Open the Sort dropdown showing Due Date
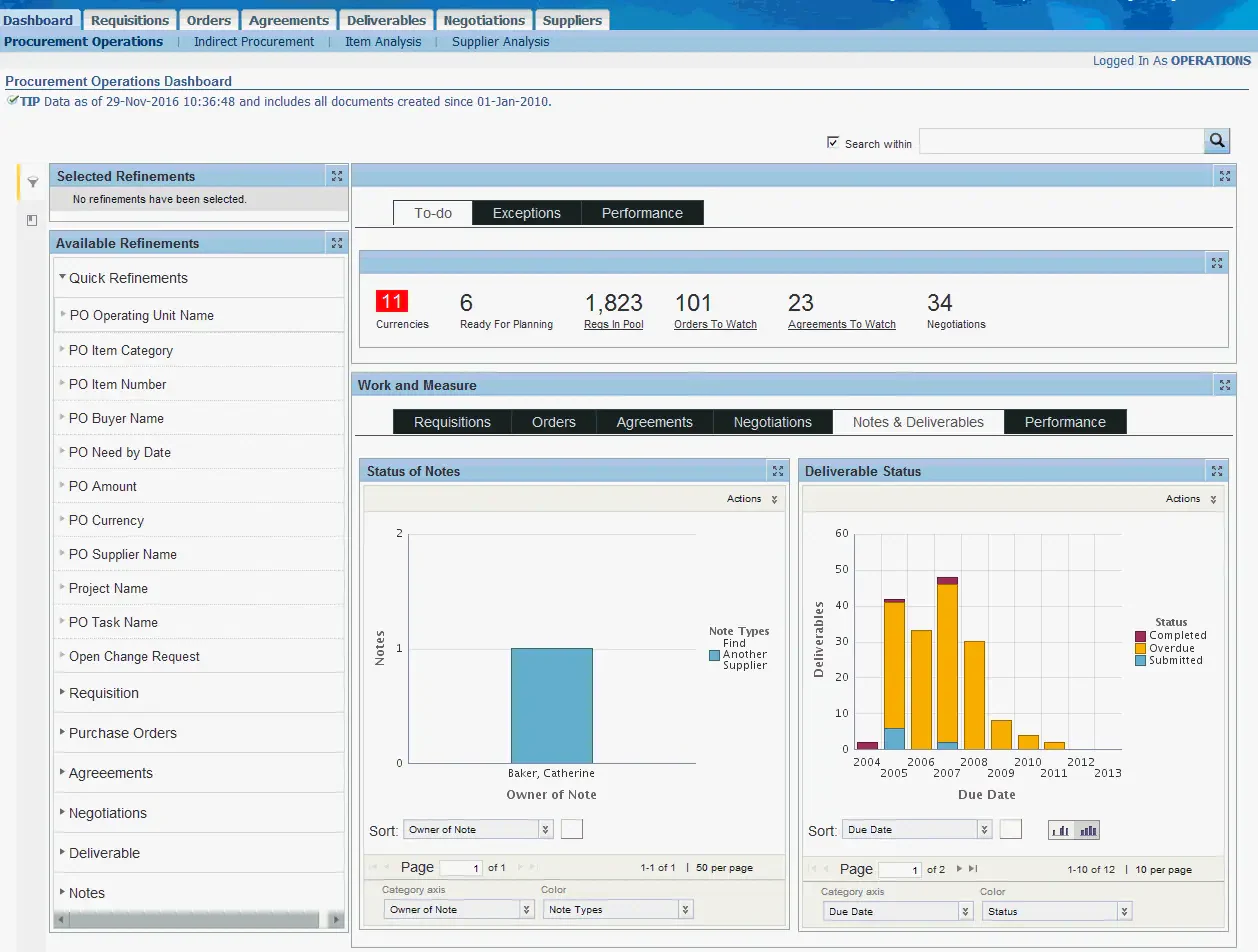 tap(917, 829)
